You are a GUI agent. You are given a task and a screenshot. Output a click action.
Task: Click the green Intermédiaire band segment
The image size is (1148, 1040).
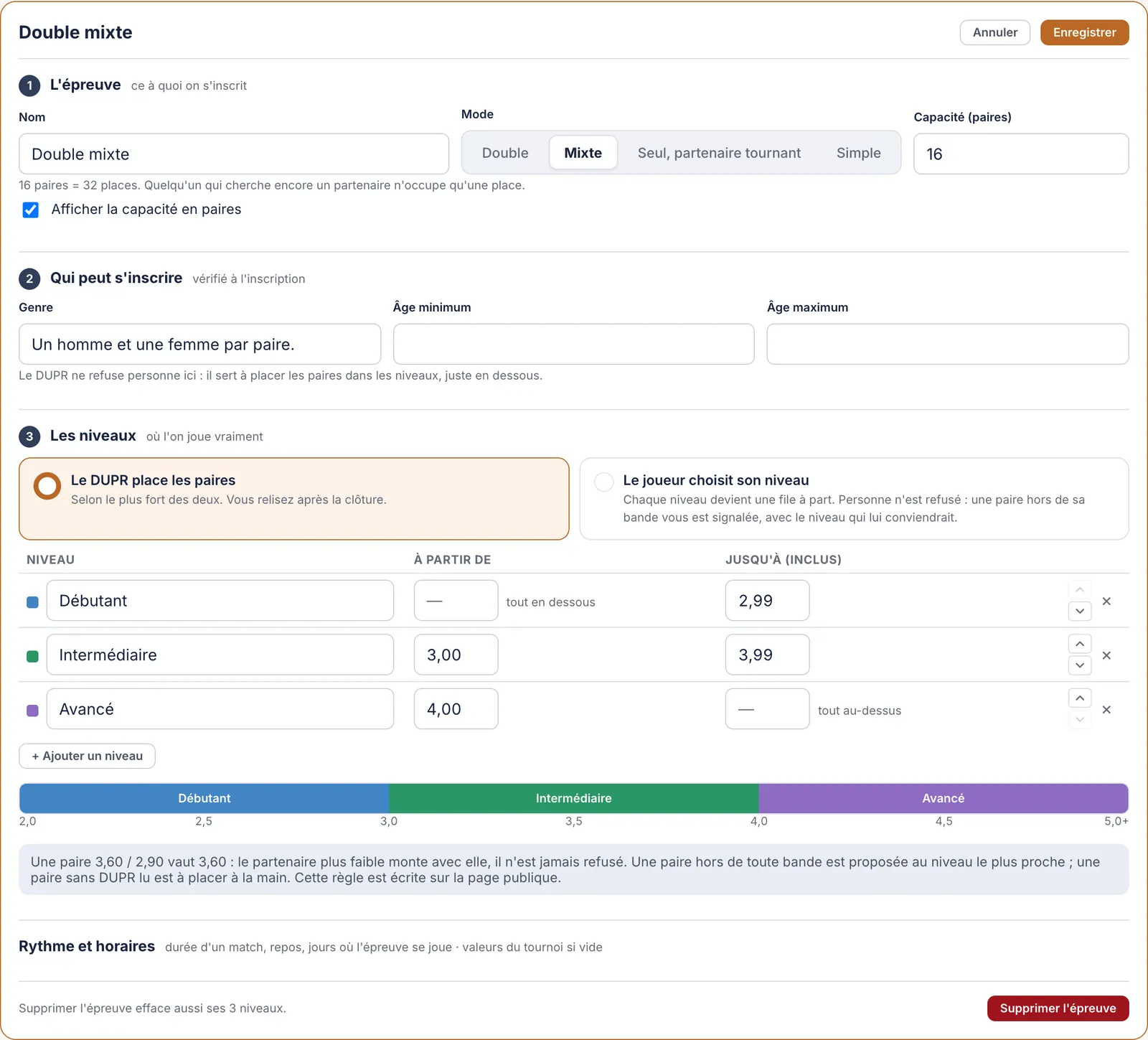574,798
